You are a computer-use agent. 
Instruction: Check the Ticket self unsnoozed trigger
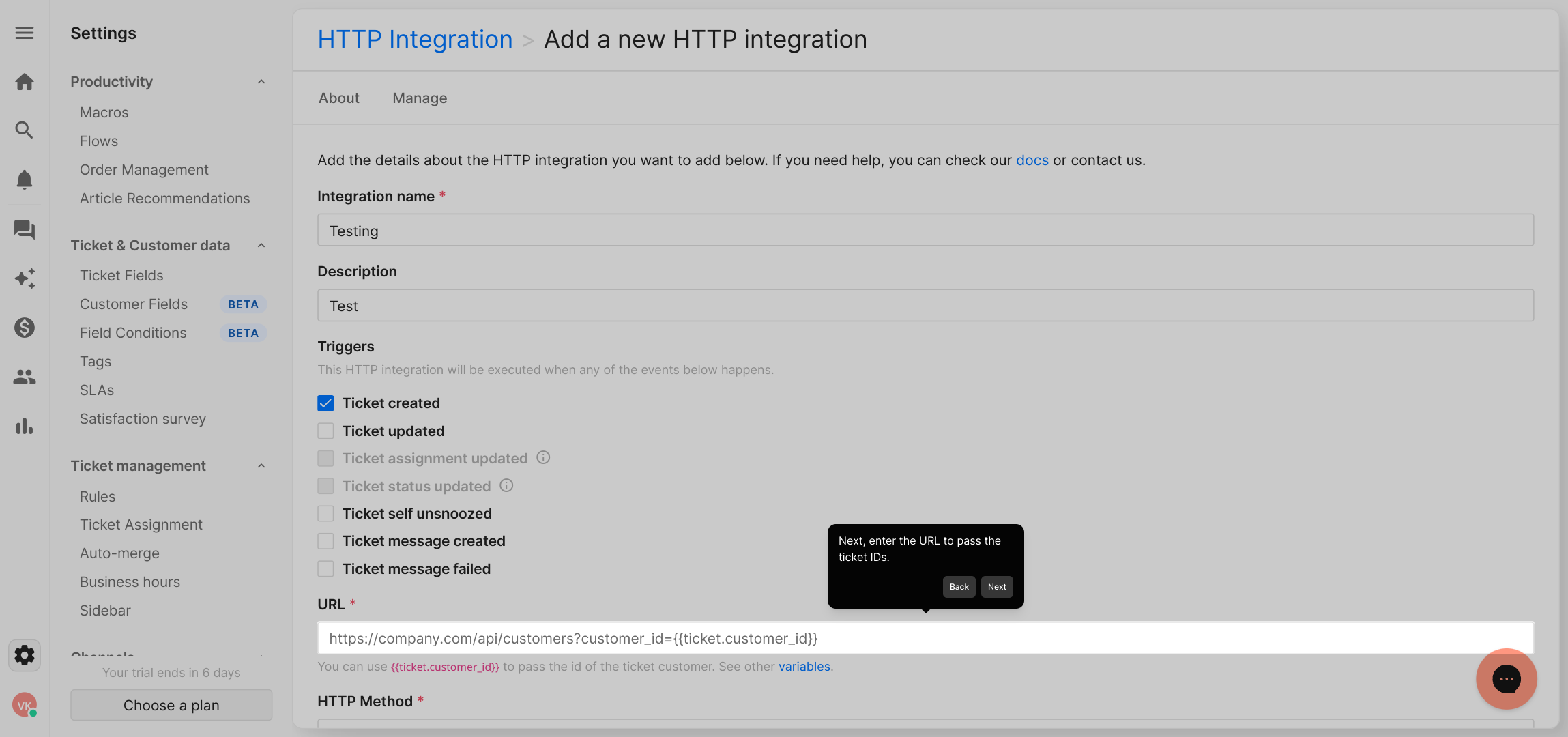point(325,513)
